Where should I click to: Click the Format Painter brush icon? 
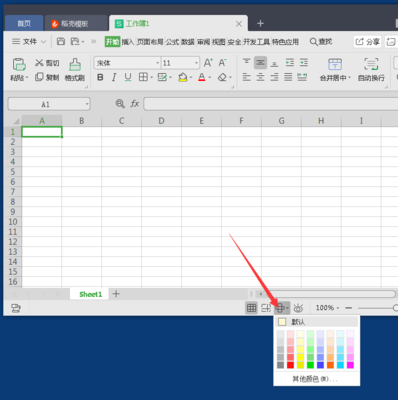click(75, 64)
